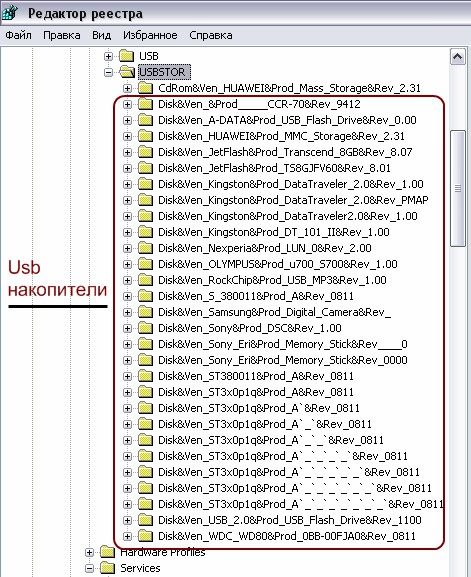Open the Справка menu

pos(211,35)
